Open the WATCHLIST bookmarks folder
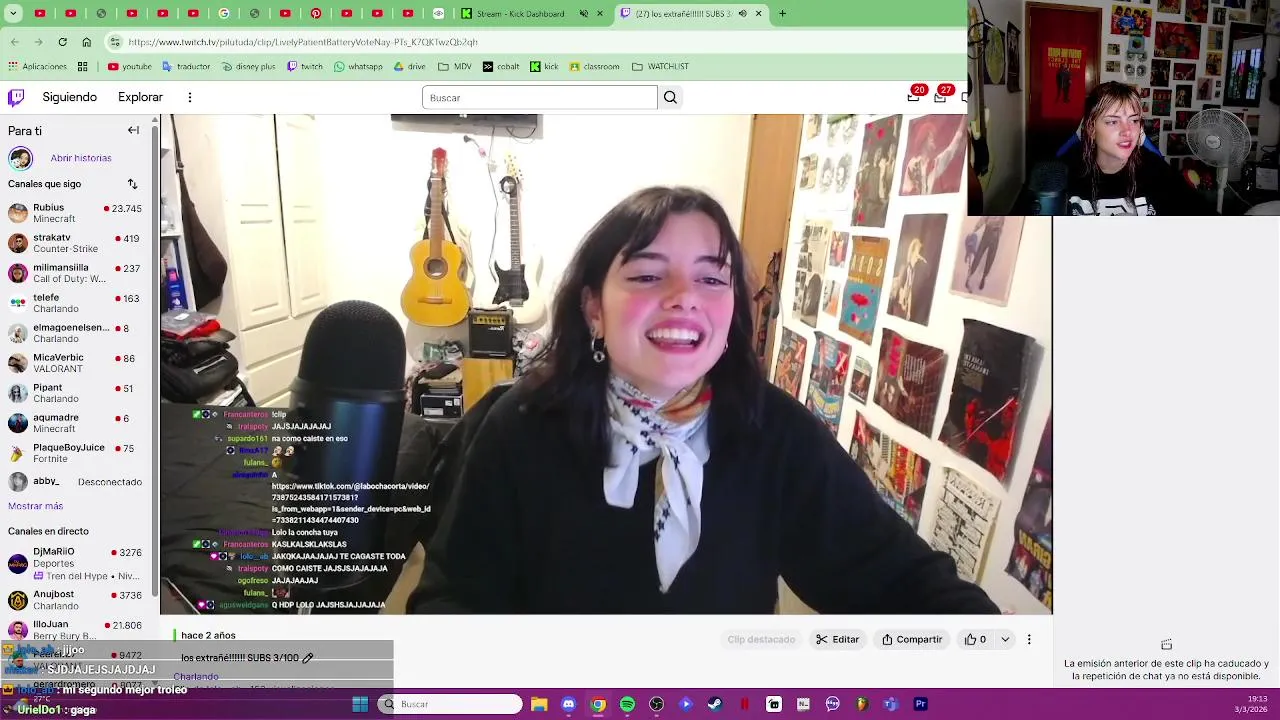This screenshot has width=1280, height=720. [x=660, y=67]
